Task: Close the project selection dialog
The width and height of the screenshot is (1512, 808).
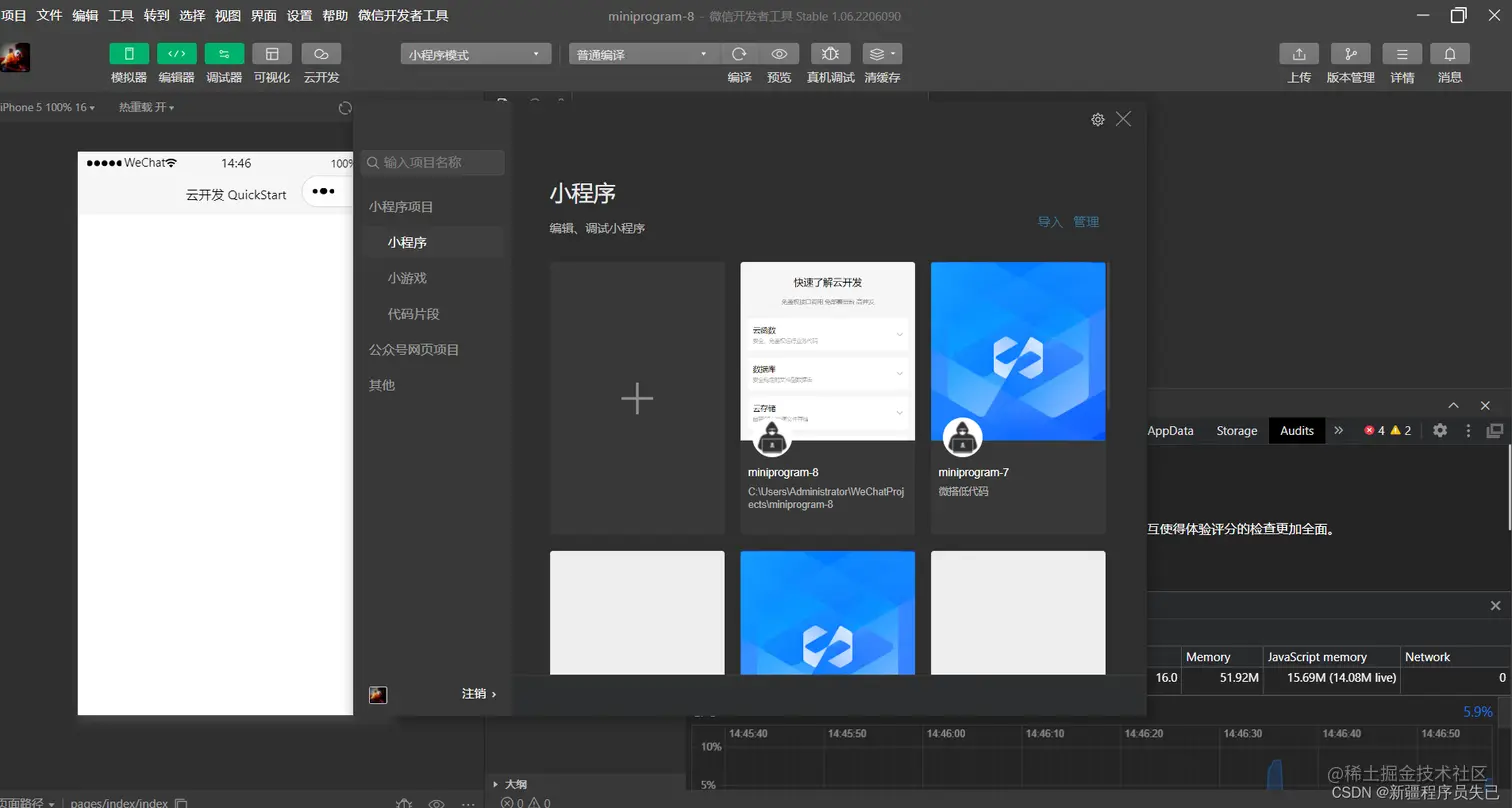Action: [1124, 119]
